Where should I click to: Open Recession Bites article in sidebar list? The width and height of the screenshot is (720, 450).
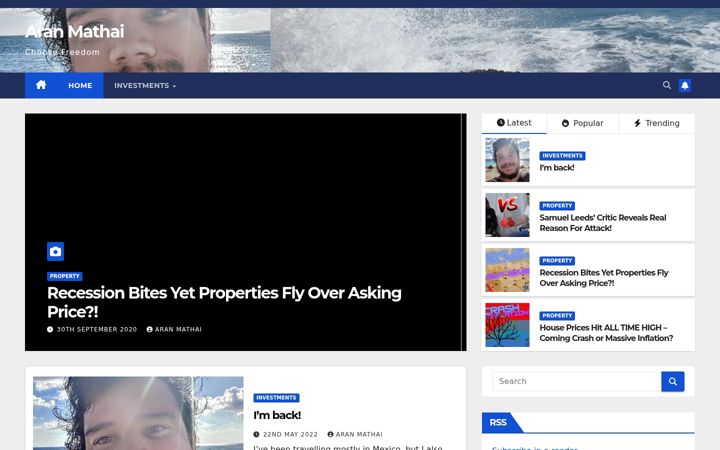(604, 278)
